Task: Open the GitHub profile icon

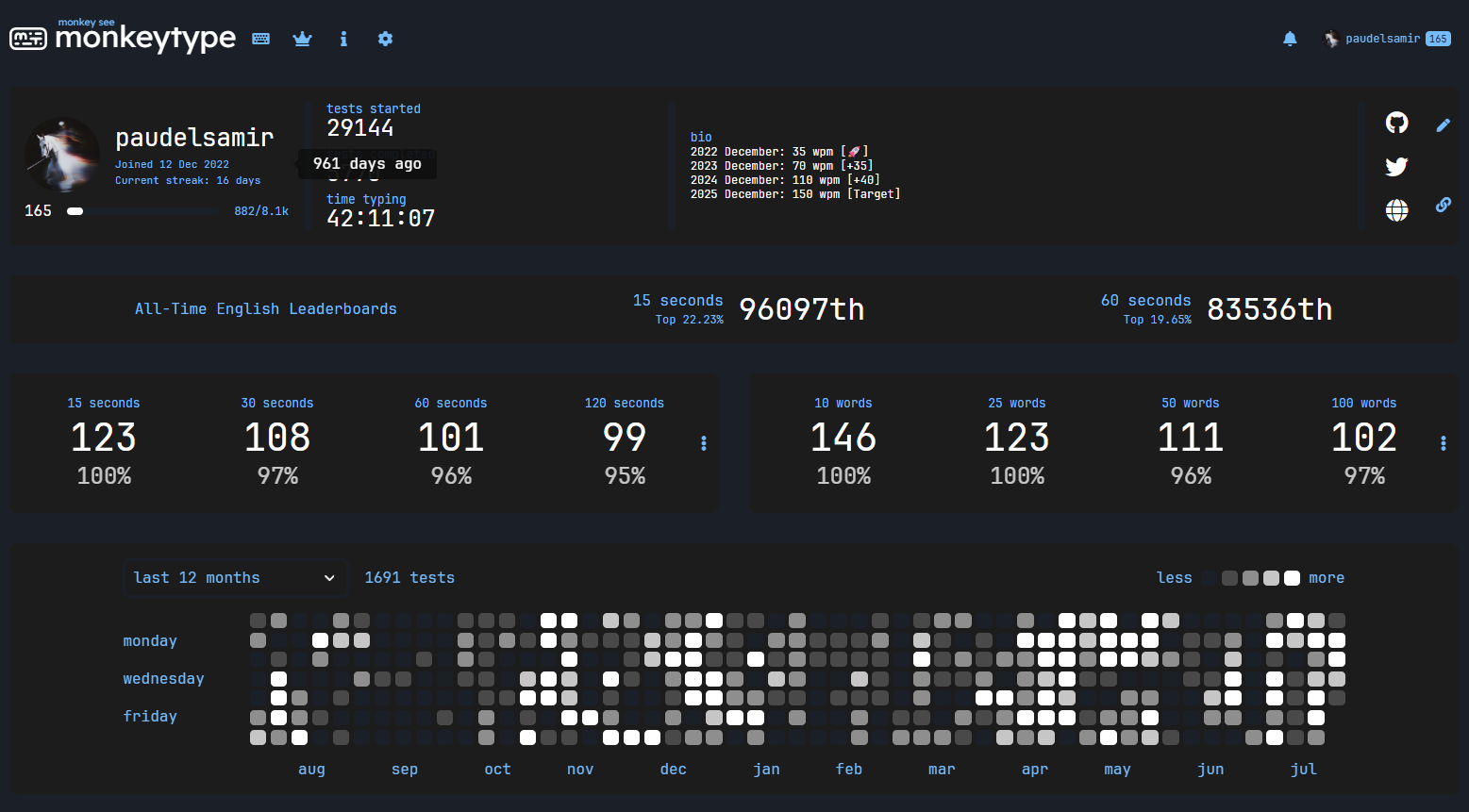Action: click(x=1396, y=123)
